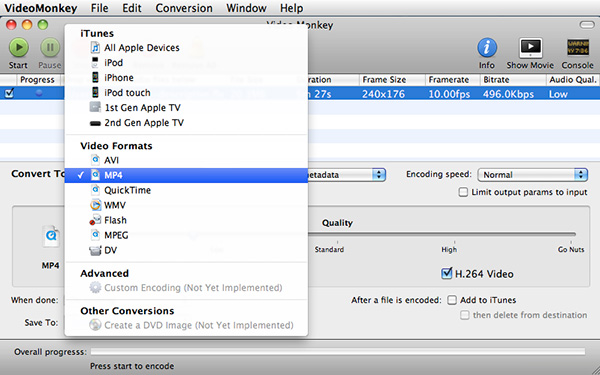Open the Conversion menu
The width and height of the screenshot is (600, 375).
184,8
